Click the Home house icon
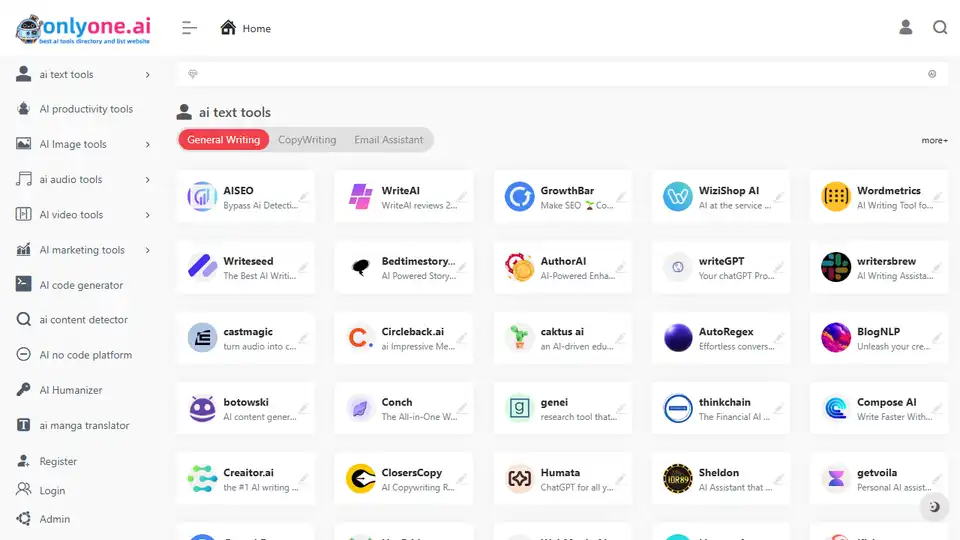Screen dimensions: 960x540 click(228, 28)
